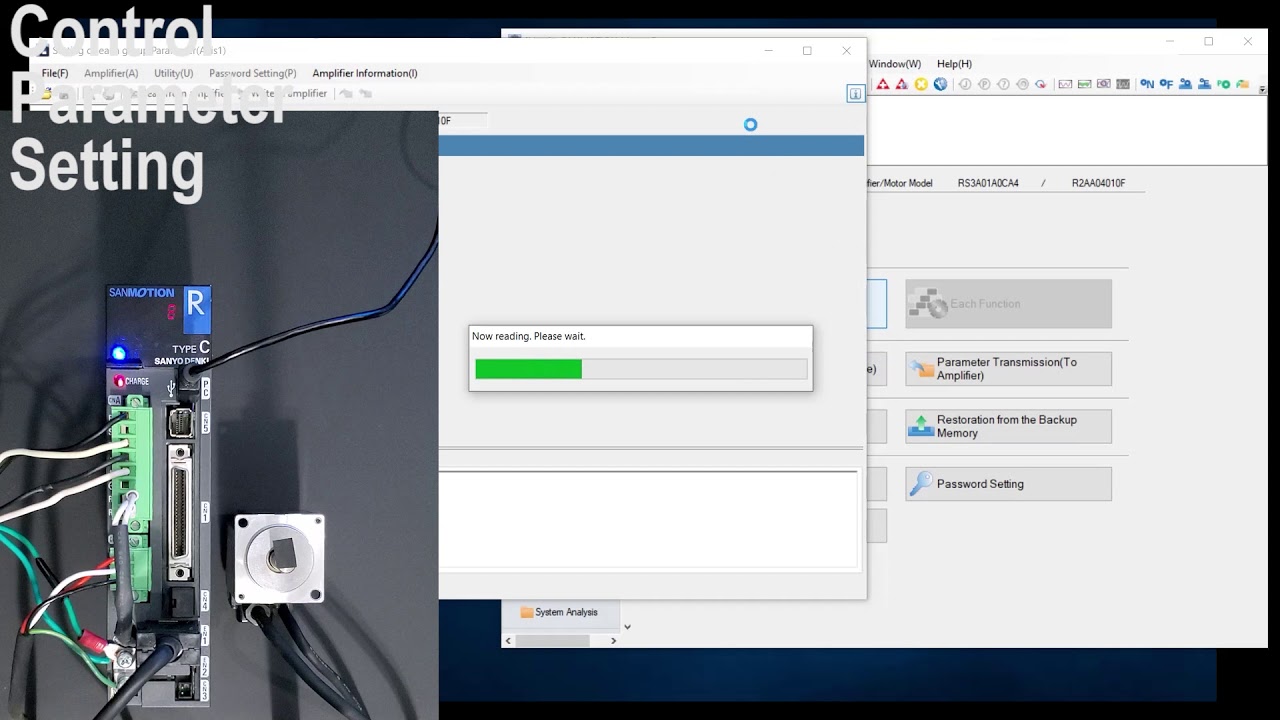Image resolution: width=1280 pixels, height=720 pixels.
Task: Expand the main toolbar overflow arrow
Action: point(1262,89)
